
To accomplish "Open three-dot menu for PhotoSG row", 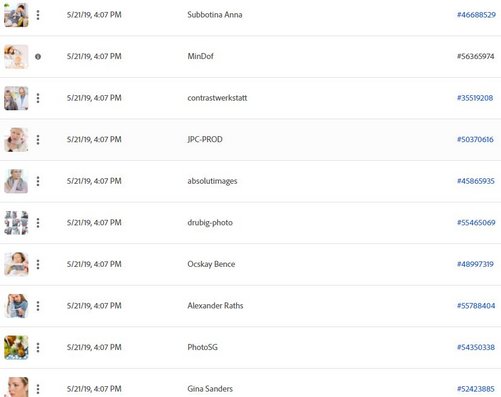I will click(38, 347).
